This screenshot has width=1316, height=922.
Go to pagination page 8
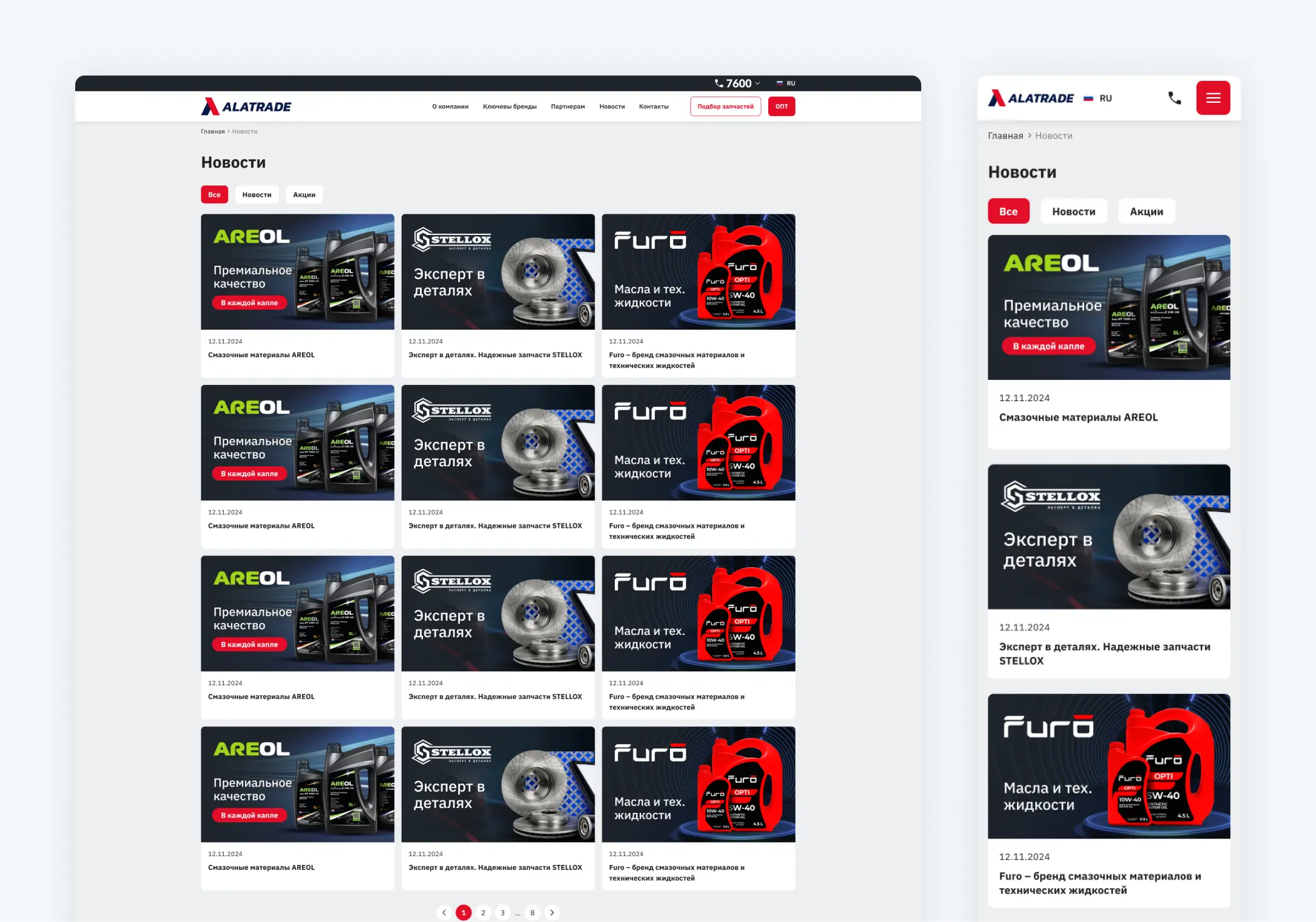(x=532, y=913)
